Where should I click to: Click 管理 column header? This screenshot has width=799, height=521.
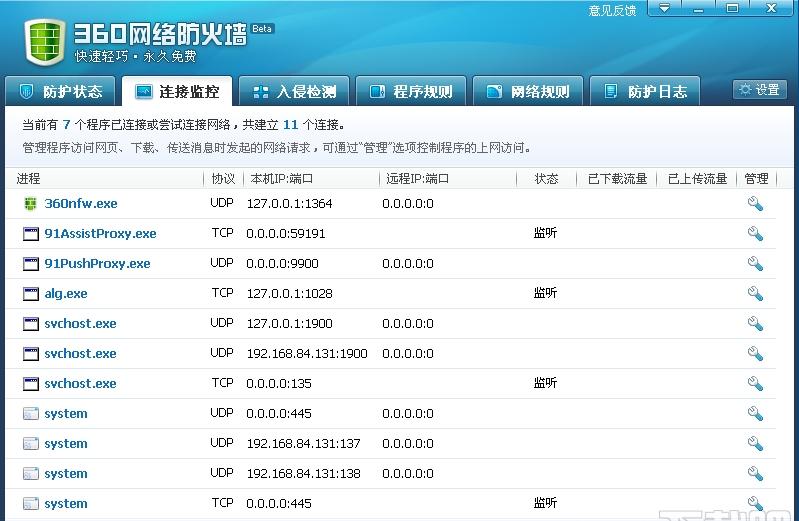point(756,179)
